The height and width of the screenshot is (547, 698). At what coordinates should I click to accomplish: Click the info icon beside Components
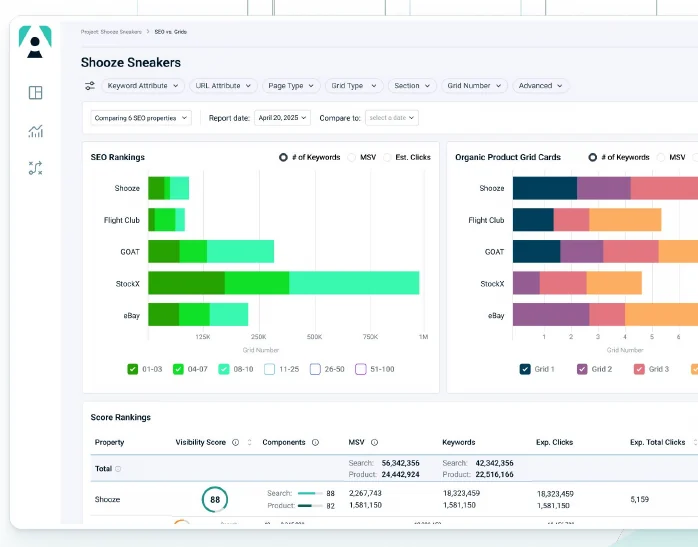[x=315, y=442]
